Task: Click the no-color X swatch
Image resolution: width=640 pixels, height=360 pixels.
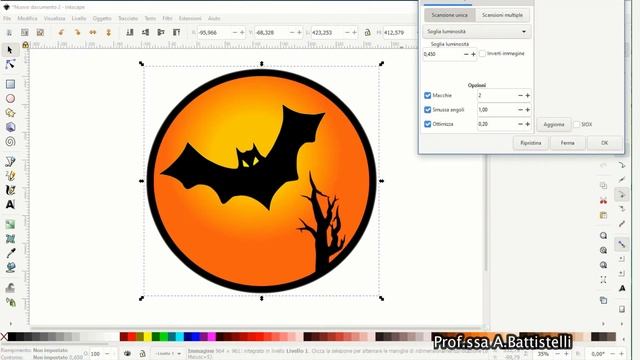Action: pos(4,336)
